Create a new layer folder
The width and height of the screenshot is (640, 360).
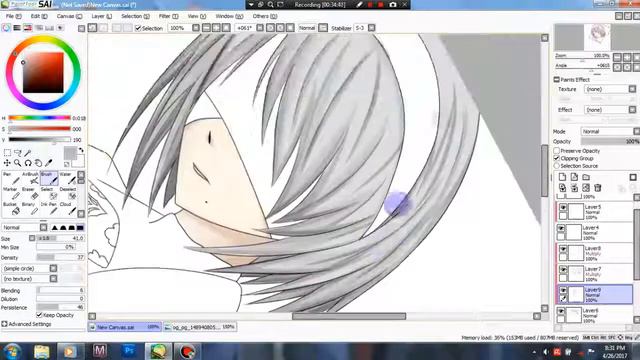pos(586,177)
